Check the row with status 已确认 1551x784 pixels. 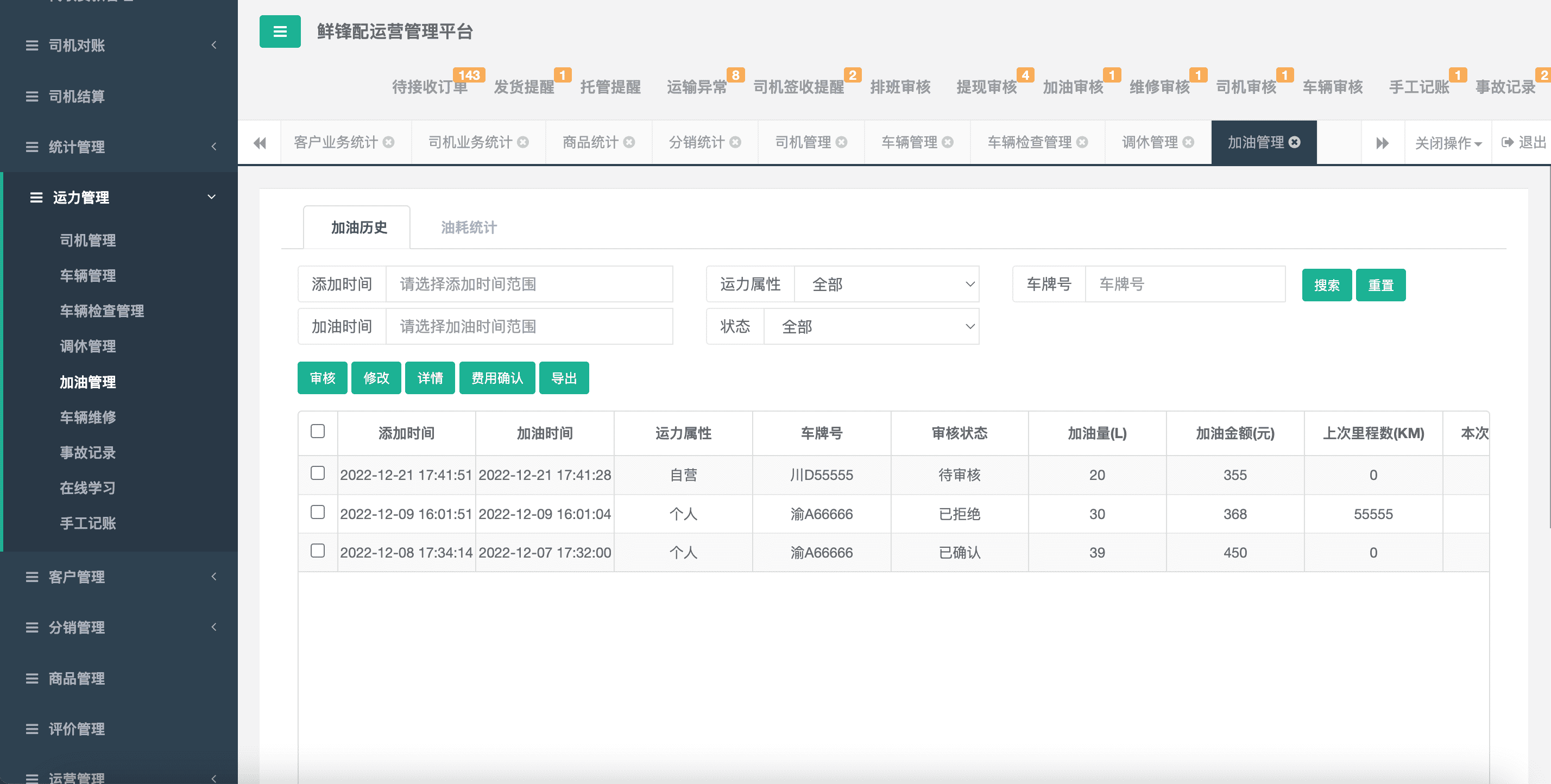click(x=318, y=551)
